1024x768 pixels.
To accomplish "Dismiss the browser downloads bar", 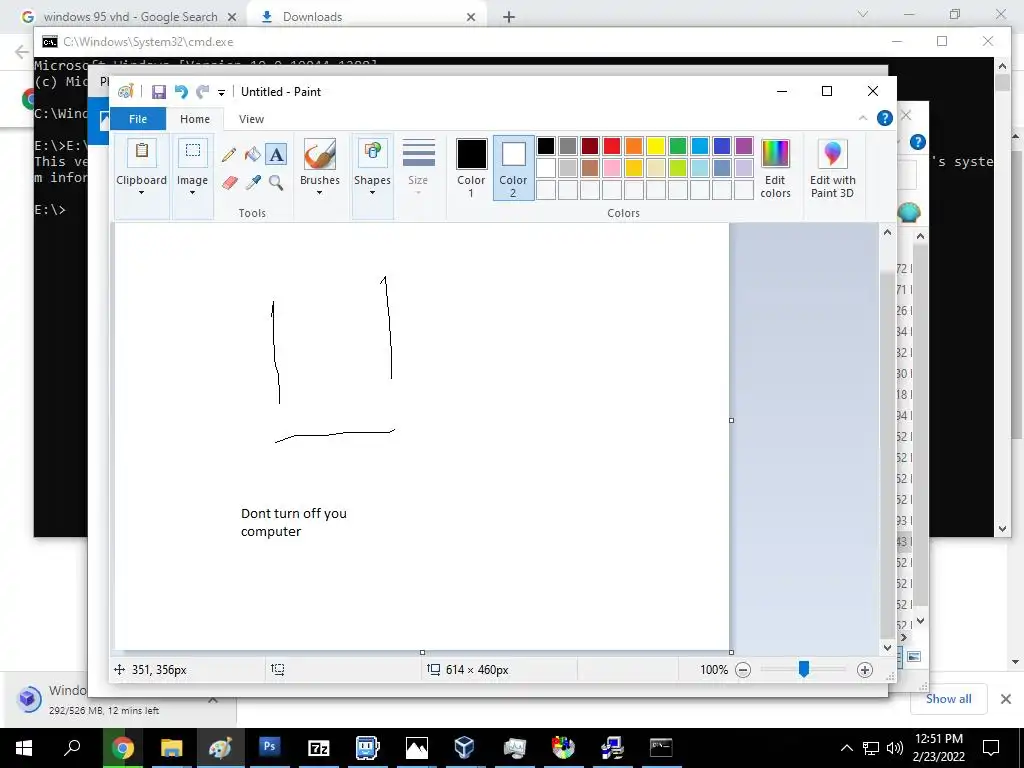I will tap(1006, 699).
